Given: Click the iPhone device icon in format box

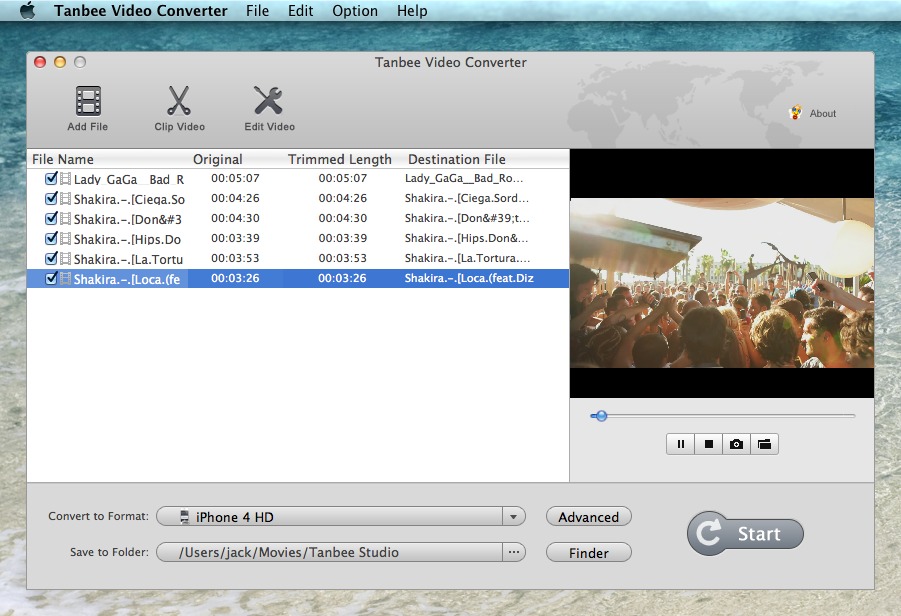Looking at the screenshot, I should (x=184, y=517).
